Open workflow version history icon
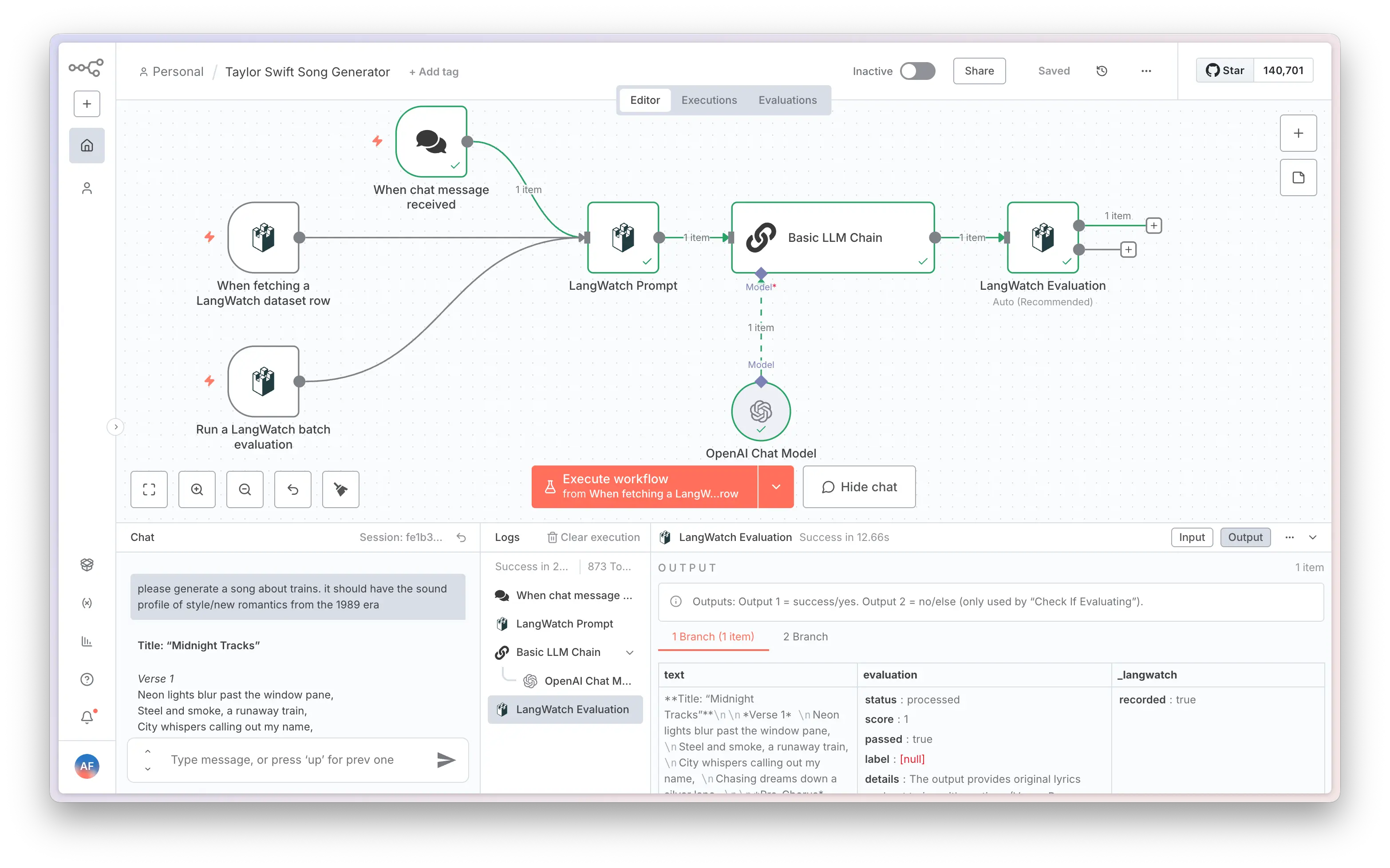The height and width of the screenshot is (868, 1390). 1101,71
